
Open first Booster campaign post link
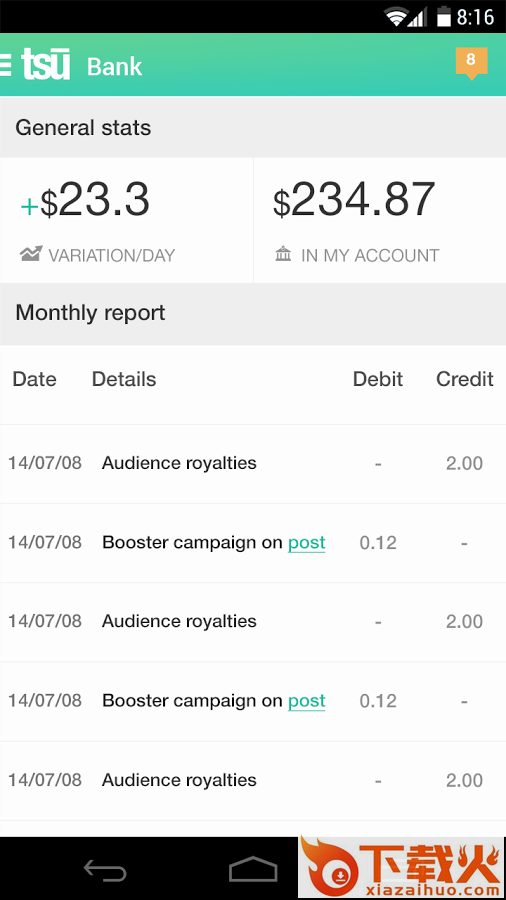pyautogui.click(x=306, y=542)
